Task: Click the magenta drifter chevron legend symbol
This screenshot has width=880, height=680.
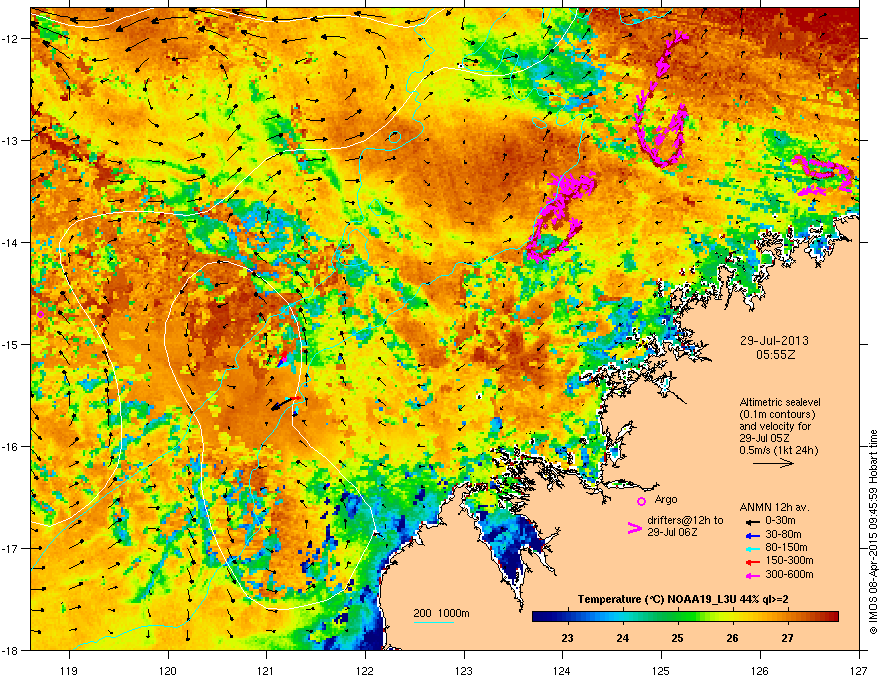Action: (635, 528)
